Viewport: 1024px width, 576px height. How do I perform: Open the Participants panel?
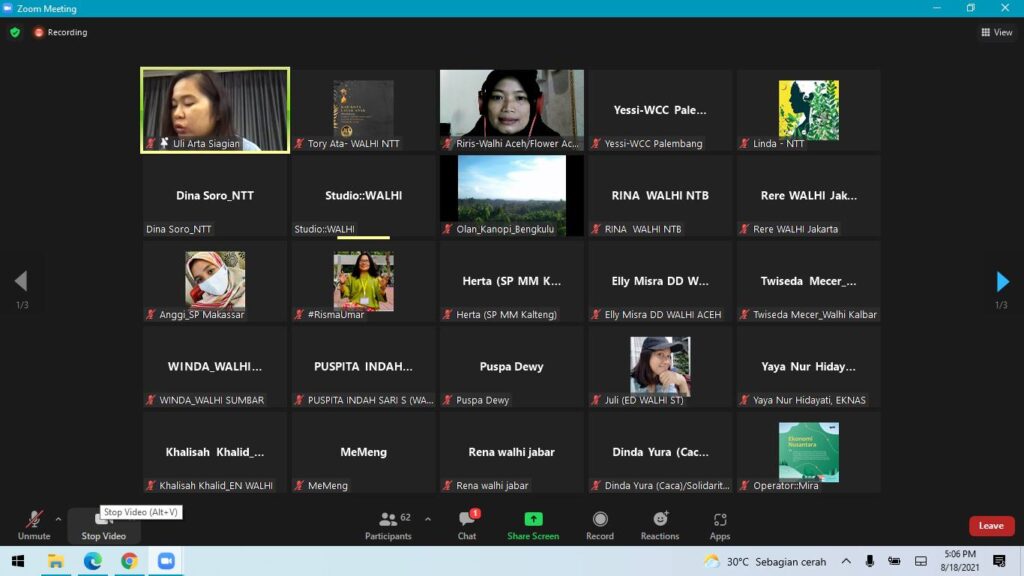pos(388,524)
